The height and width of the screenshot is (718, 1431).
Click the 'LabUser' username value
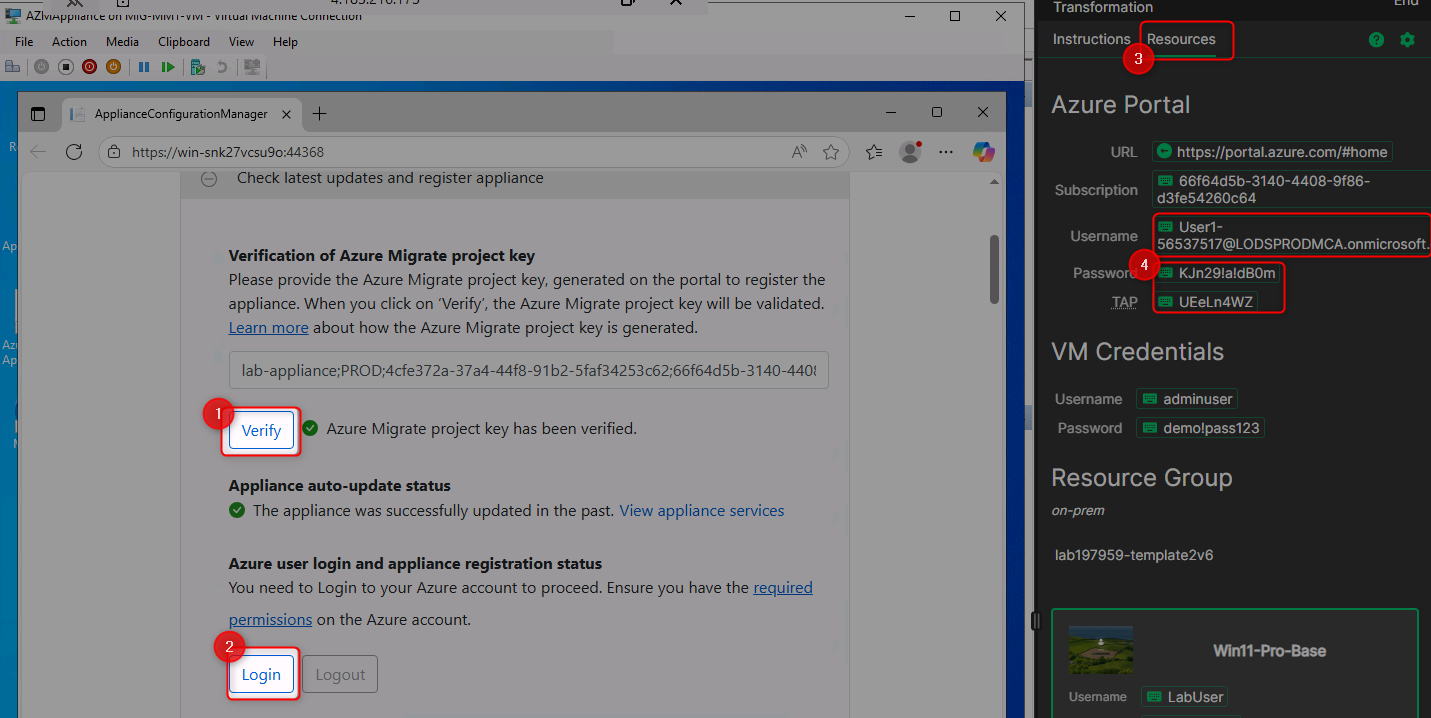coord(1185,697)
